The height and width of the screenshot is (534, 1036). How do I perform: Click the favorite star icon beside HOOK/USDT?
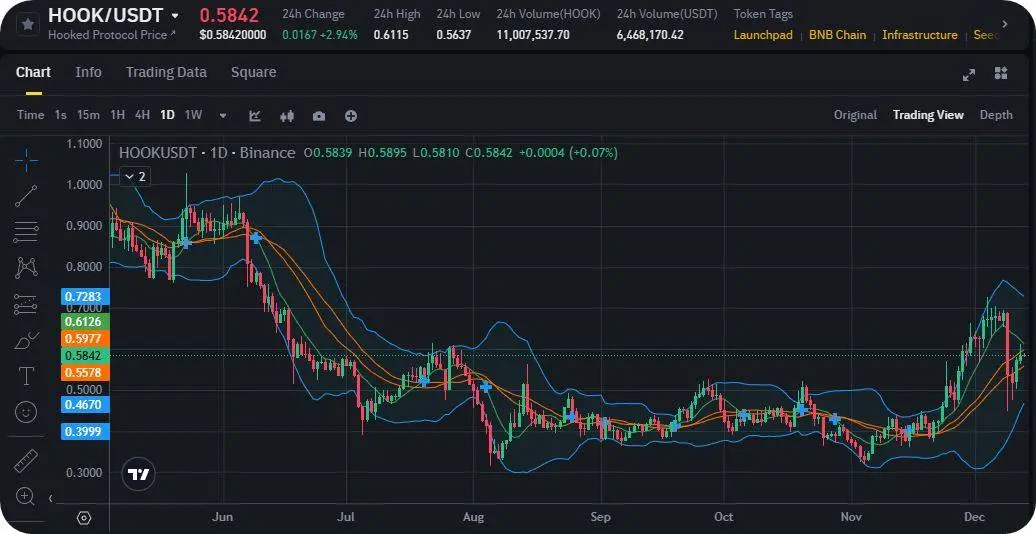pos(27,24)
